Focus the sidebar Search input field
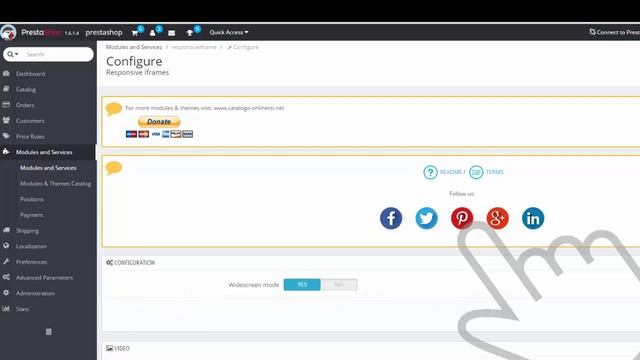The height and width of the screenshot is (360, 640). pos(57,54)
